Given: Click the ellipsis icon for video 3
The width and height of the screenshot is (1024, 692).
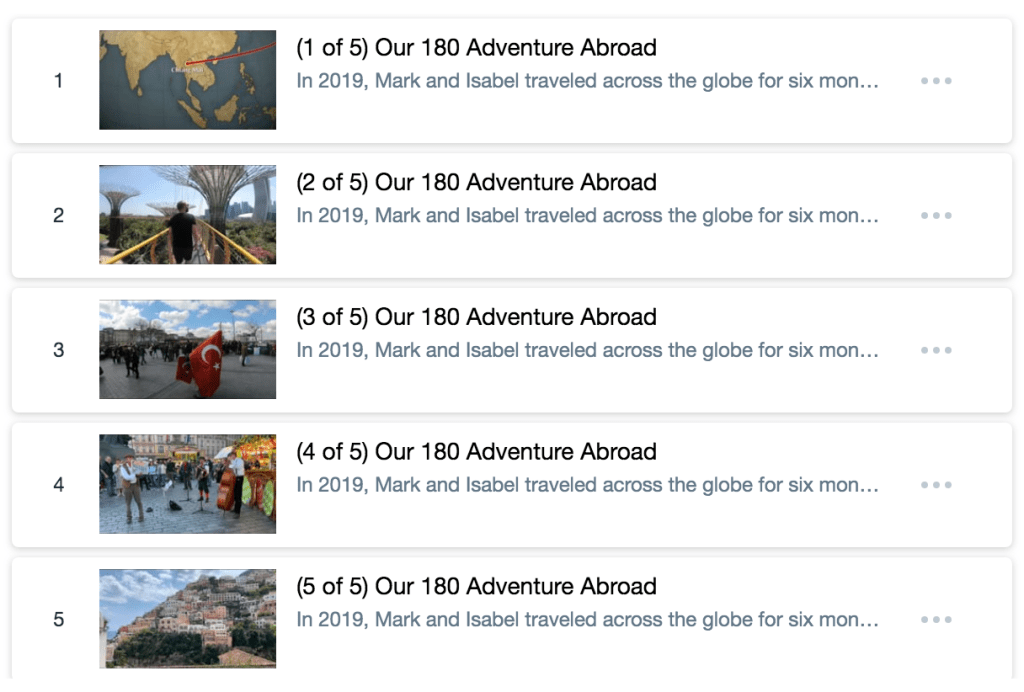Looking at the screenshot, I should (936, 351).
